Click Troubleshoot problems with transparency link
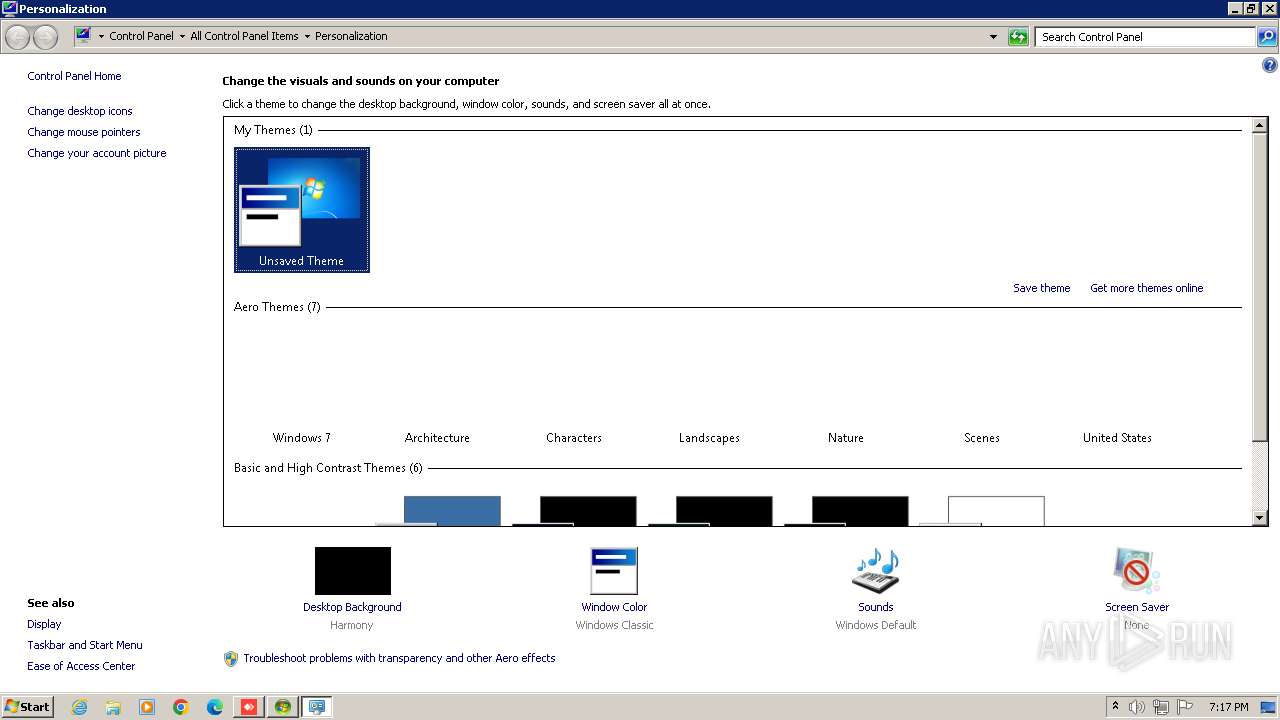Viewport: 1280px width, 720px height. coord(399,658)
